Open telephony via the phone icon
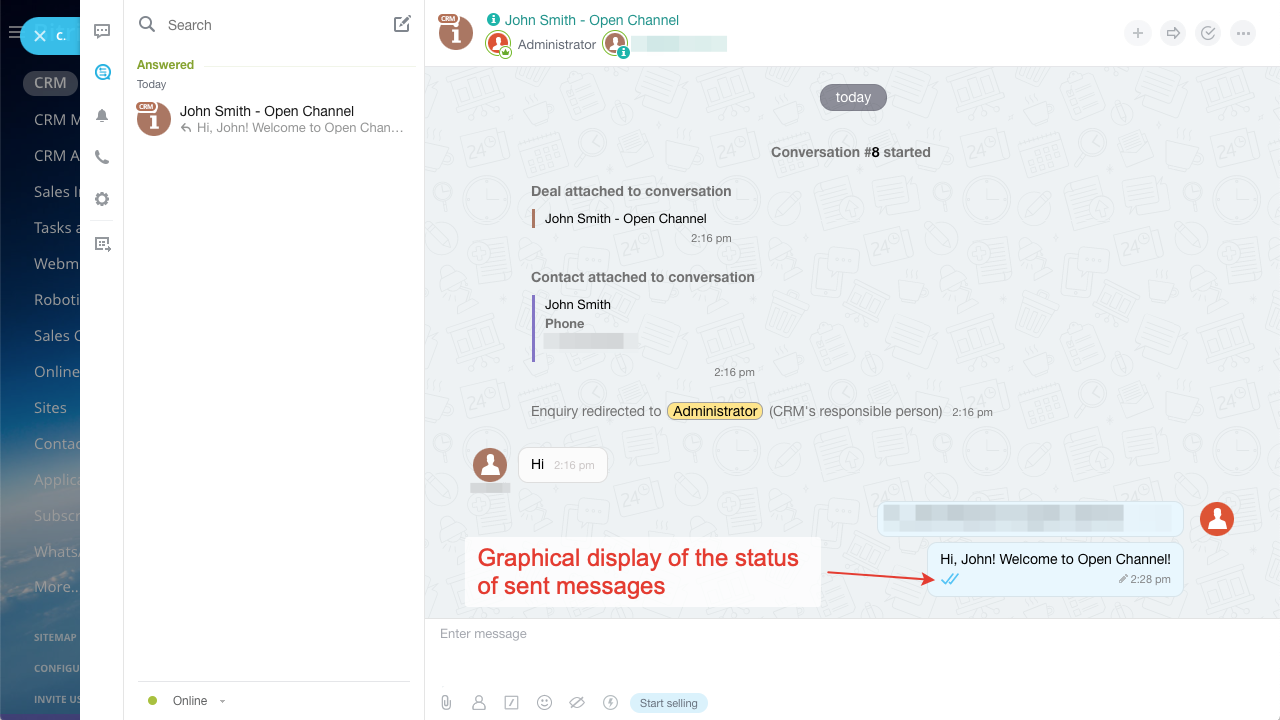Viewport: 1280px width, 720px height. 102,157
